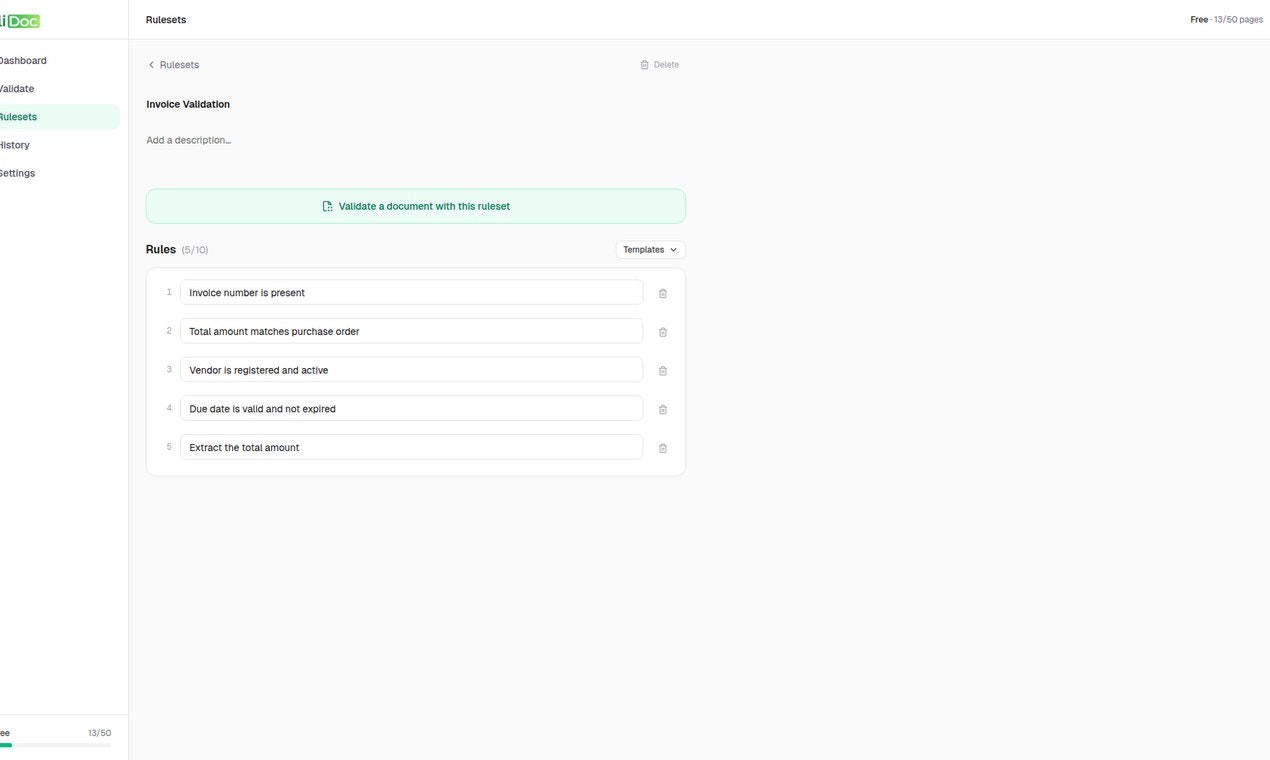
Task: Click the 13/50 usage progress bar
Action: tap(55, 744)
